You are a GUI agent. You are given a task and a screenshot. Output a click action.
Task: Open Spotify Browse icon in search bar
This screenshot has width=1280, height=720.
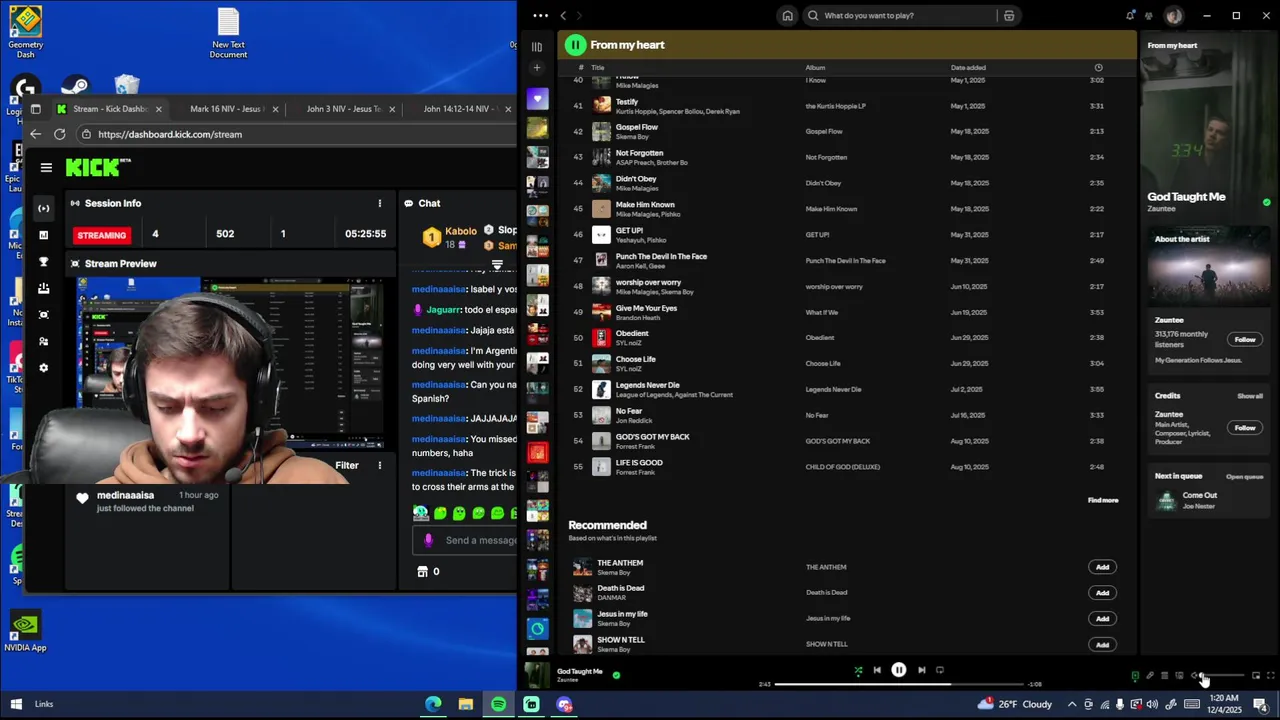point(1009,15)
